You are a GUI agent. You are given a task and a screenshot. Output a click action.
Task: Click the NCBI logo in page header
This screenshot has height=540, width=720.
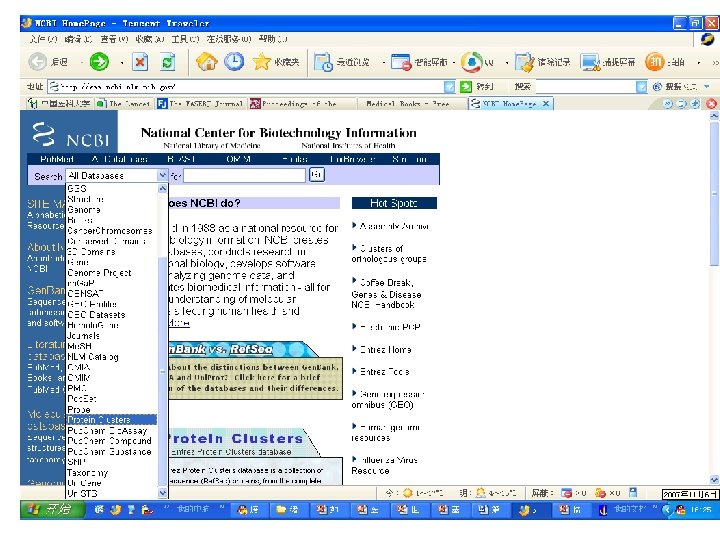70,134
